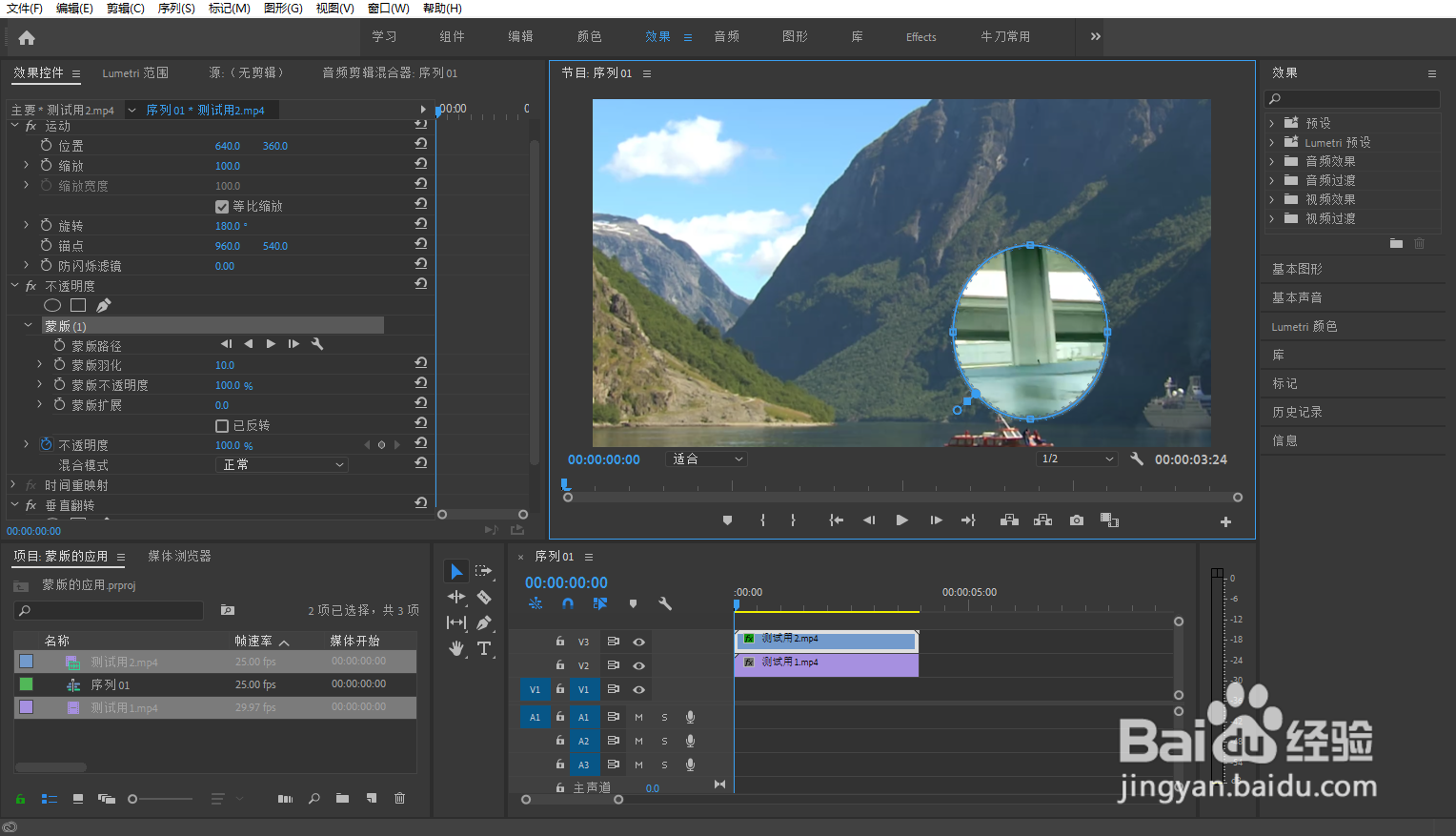The width and height of the screenshot is (1456, 836).
Task: Expand the 视频效果 folder
Action: pos(1272,199)
